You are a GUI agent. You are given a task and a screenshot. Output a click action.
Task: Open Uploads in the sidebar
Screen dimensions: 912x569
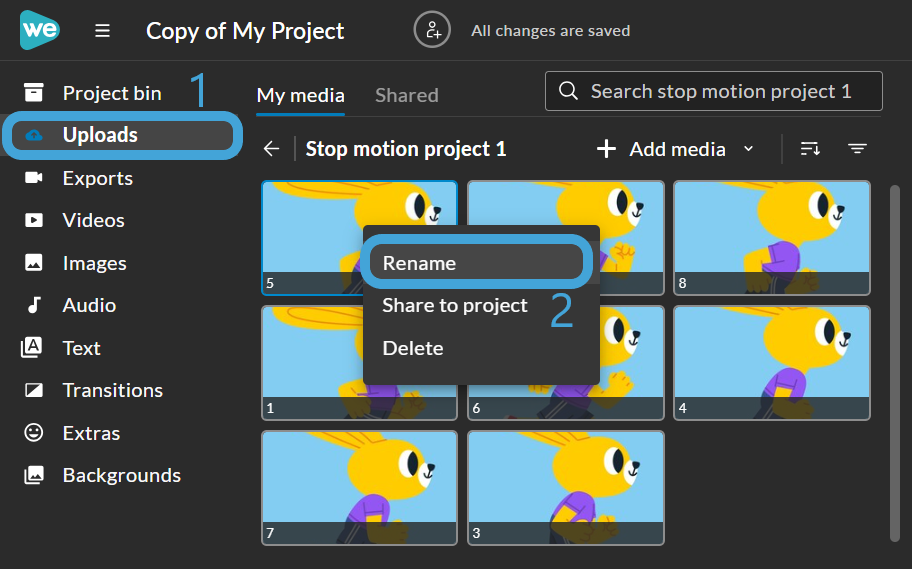pyautogui.click(x=123, y=135)
